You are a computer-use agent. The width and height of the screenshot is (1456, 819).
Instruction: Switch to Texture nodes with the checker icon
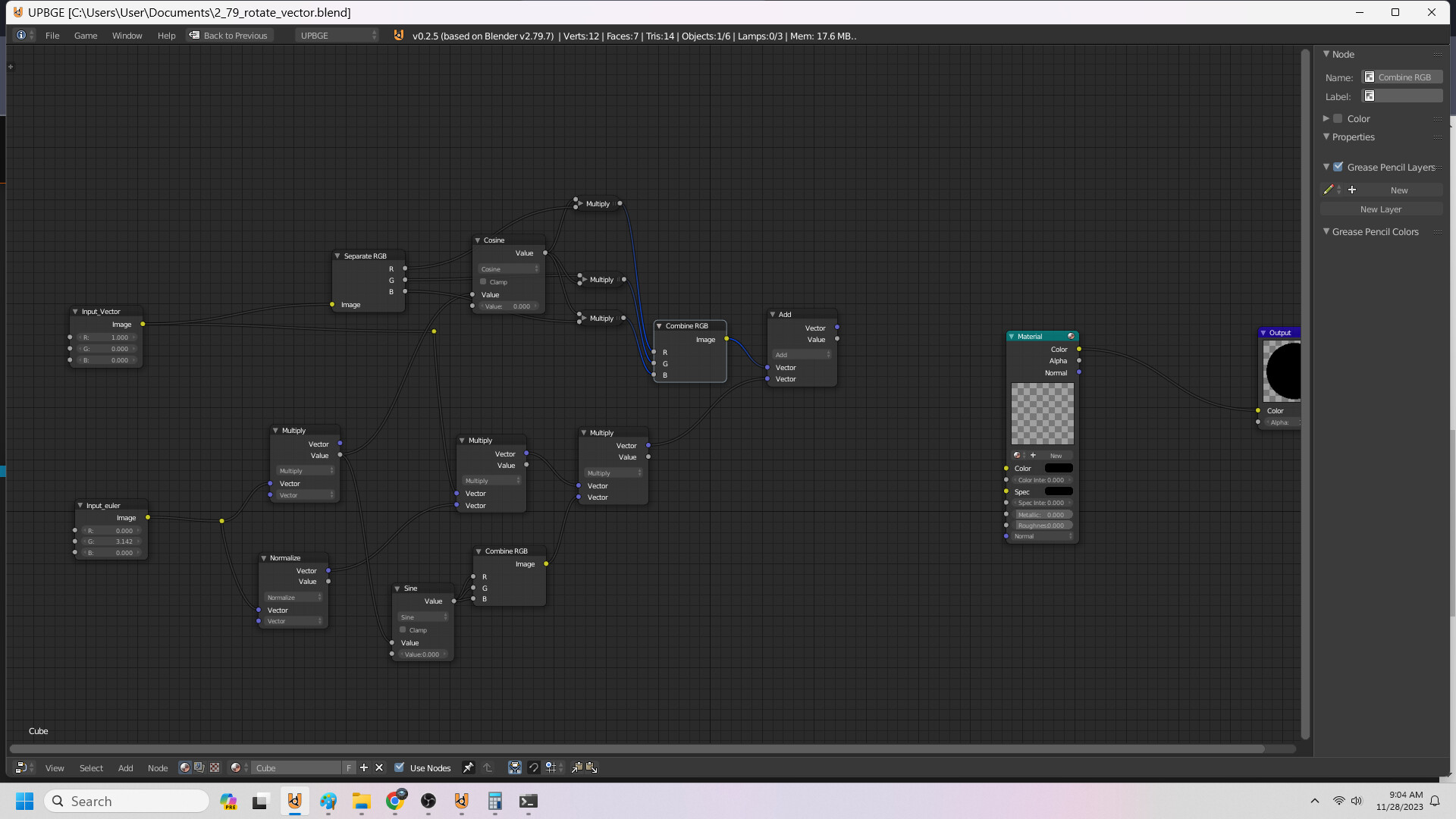pyautogui.click(x=215, y=767)
